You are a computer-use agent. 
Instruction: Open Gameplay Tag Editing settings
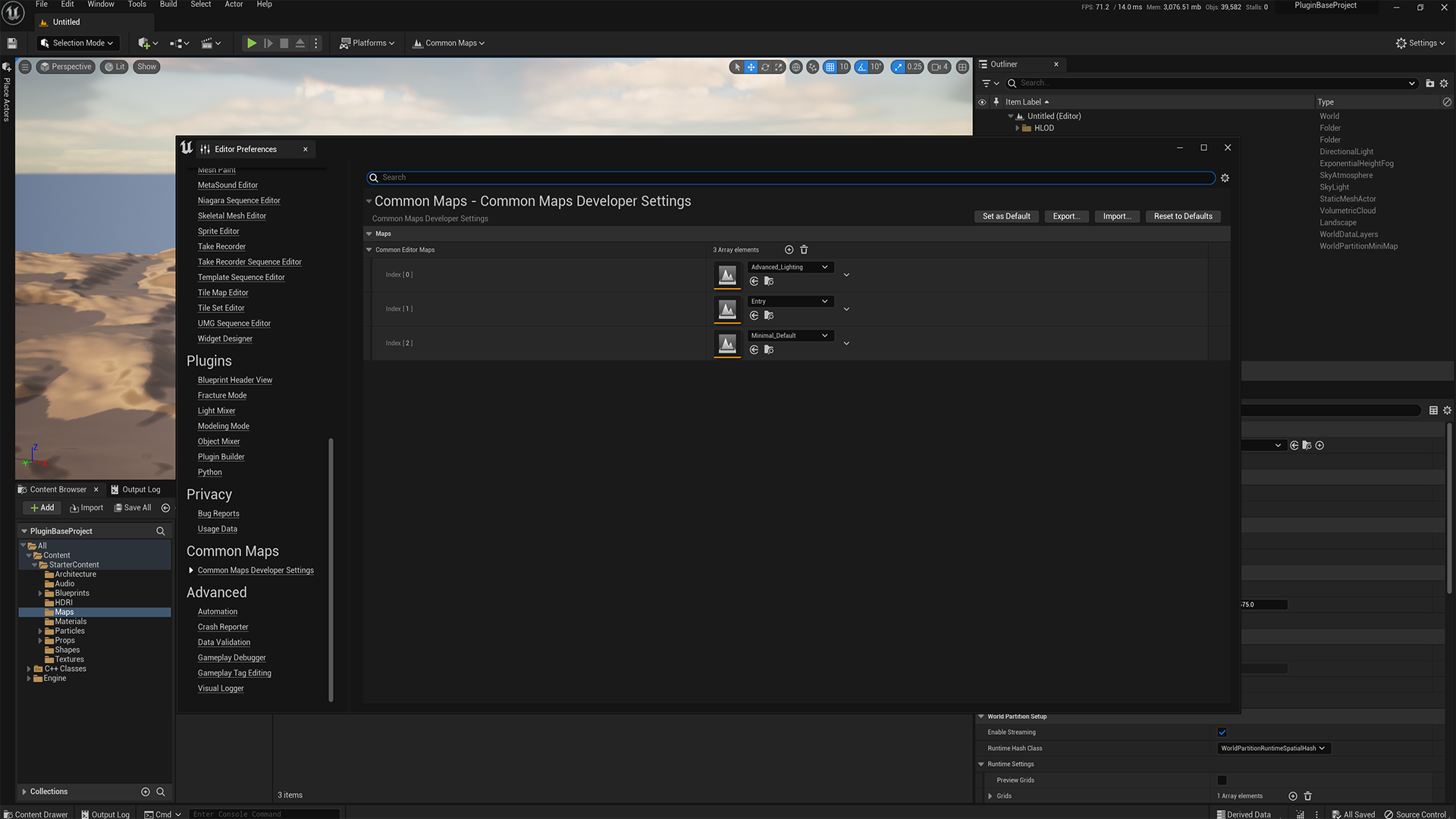coord(234,673)
